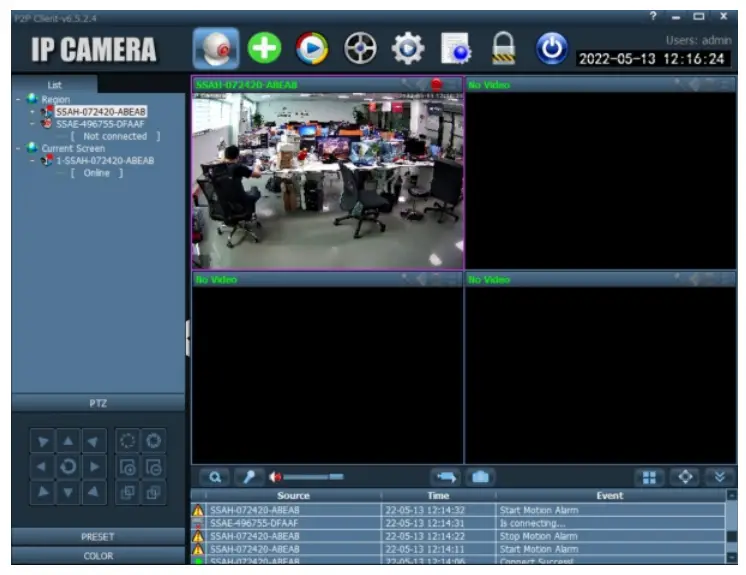The height and width of the screenshot is (575, 746).
Task: Select the List tab
Action: click(x=55, y=85)
